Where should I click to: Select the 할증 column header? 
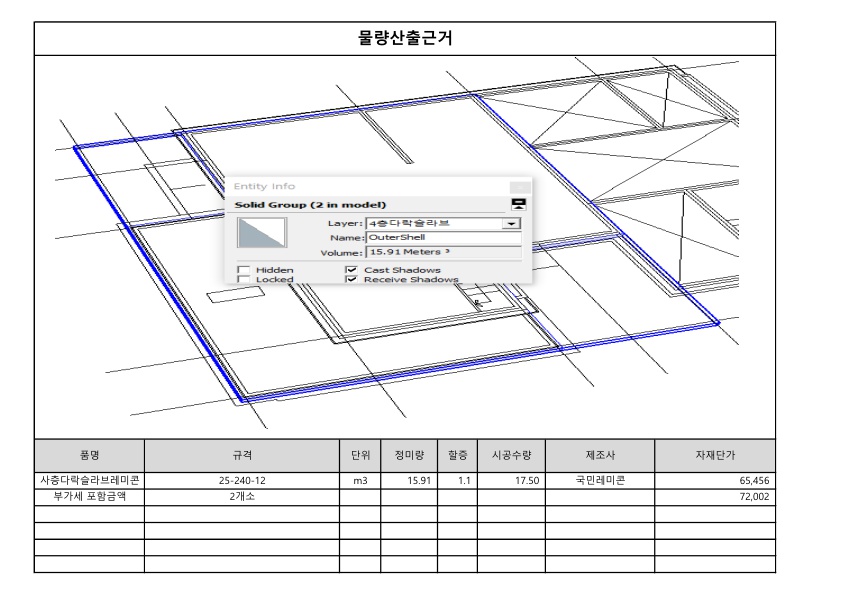pos(458,455)
